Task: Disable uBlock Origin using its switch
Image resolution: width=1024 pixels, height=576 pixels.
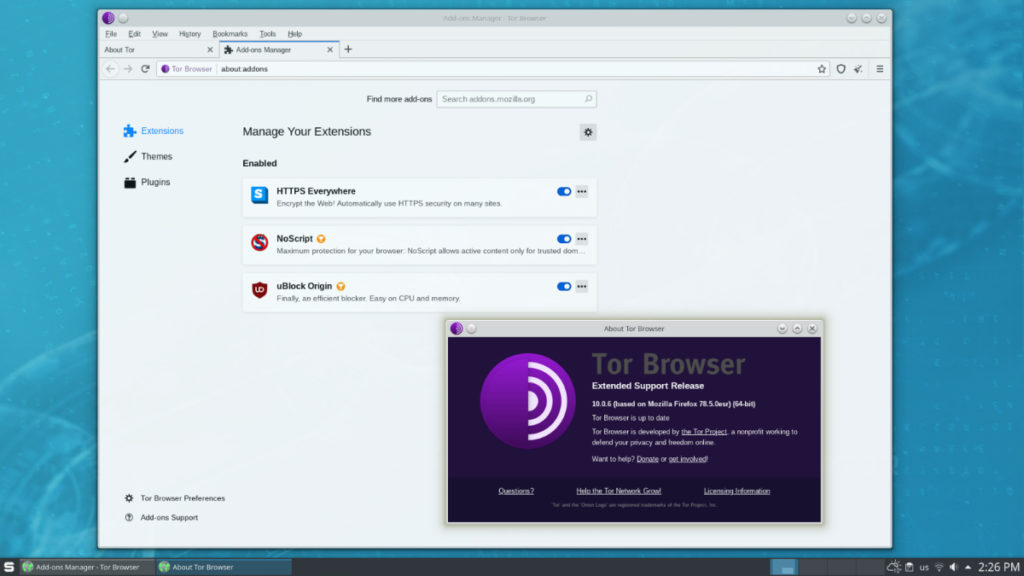Action: (563, 286)
